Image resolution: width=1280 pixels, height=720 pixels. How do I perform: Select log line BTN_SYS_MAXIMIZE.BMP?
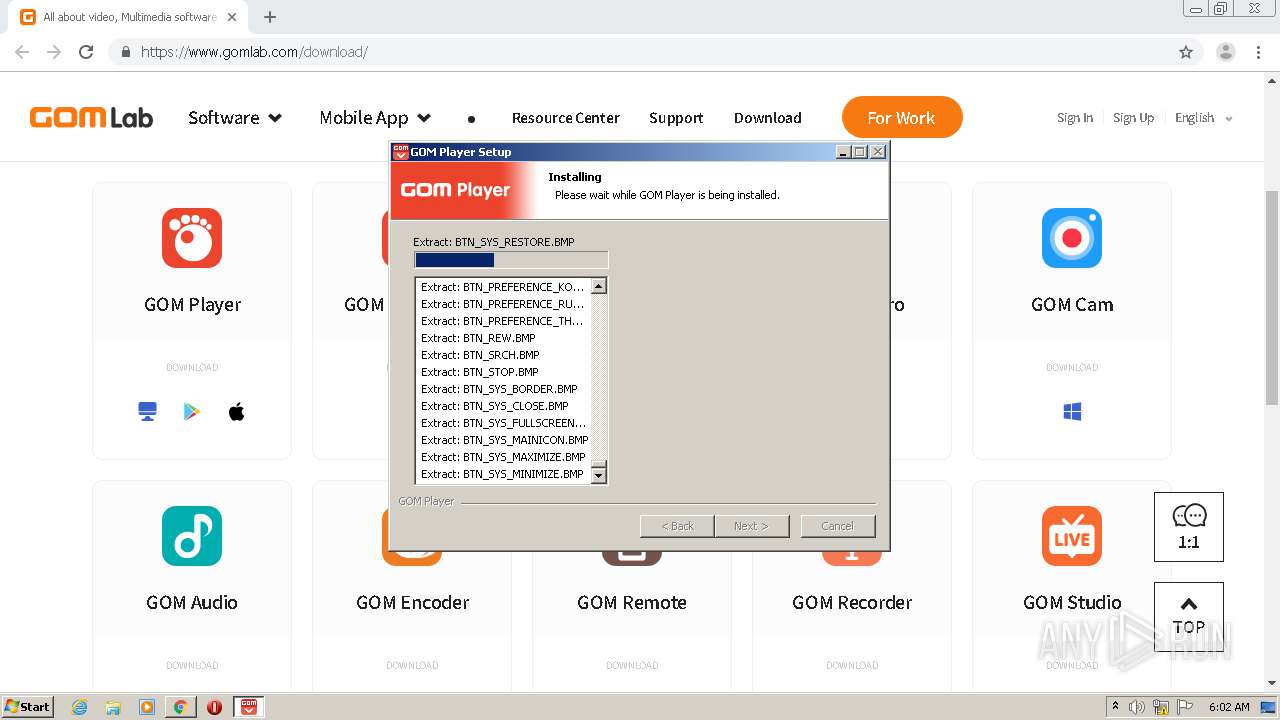tap(503, 457)
